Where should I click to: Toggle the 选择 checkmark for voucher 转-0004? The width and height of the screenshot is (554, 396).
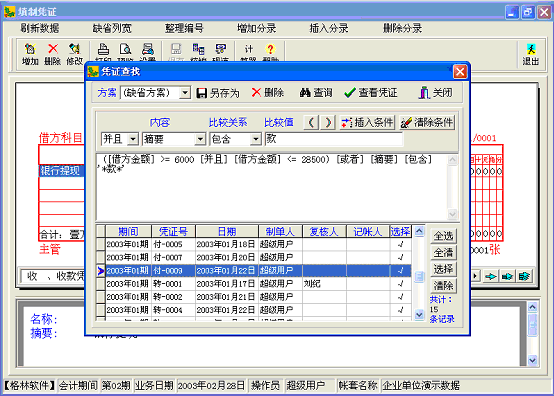(400, 310)
